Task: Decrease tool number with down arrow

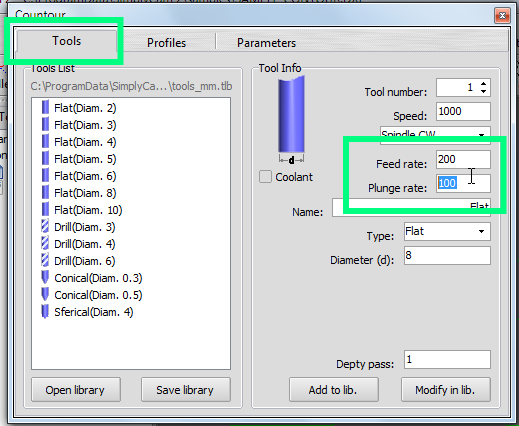Action: 483,91
